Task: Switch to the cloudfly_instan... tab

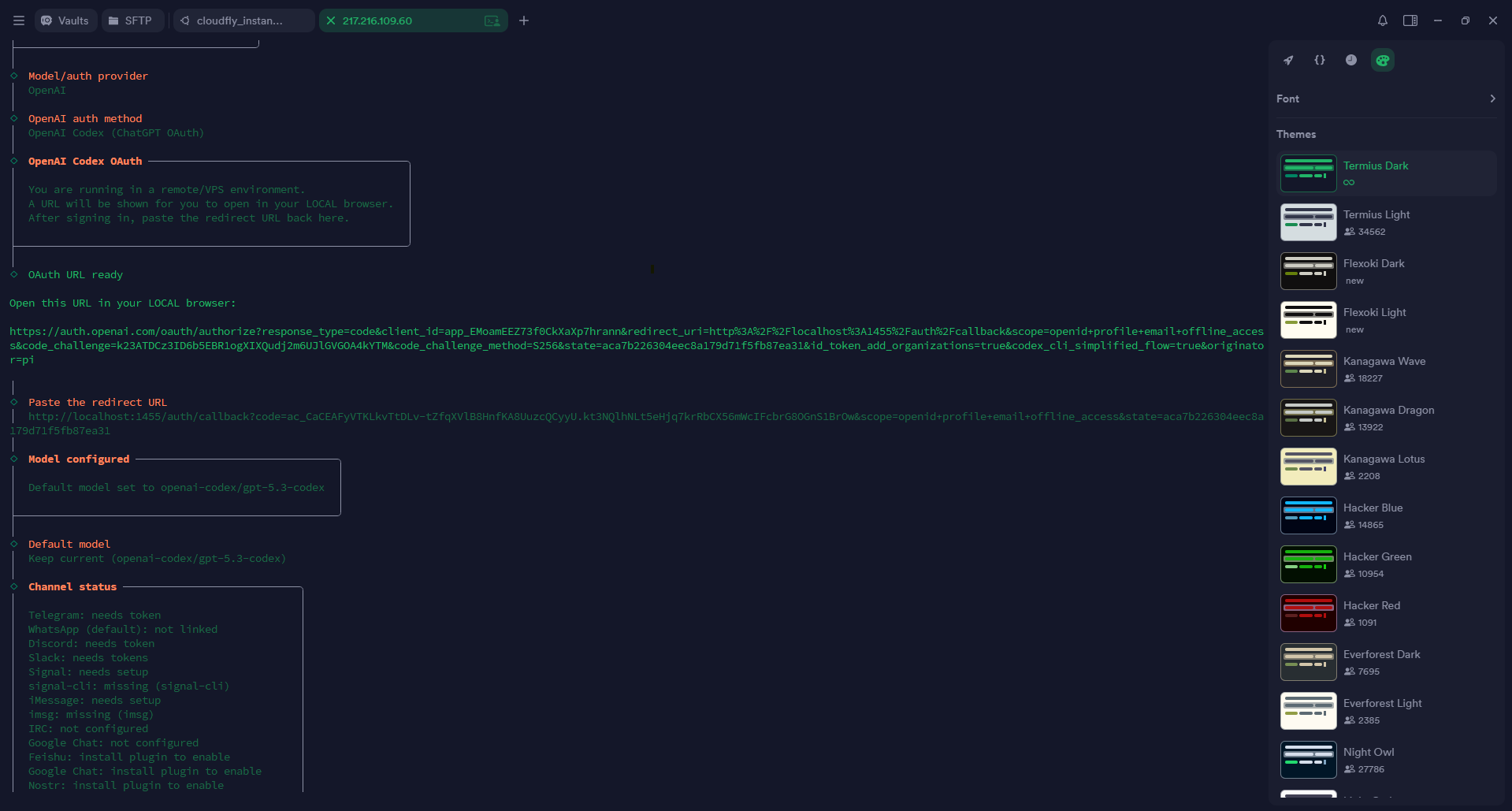Action: click(x=243, y=20)
